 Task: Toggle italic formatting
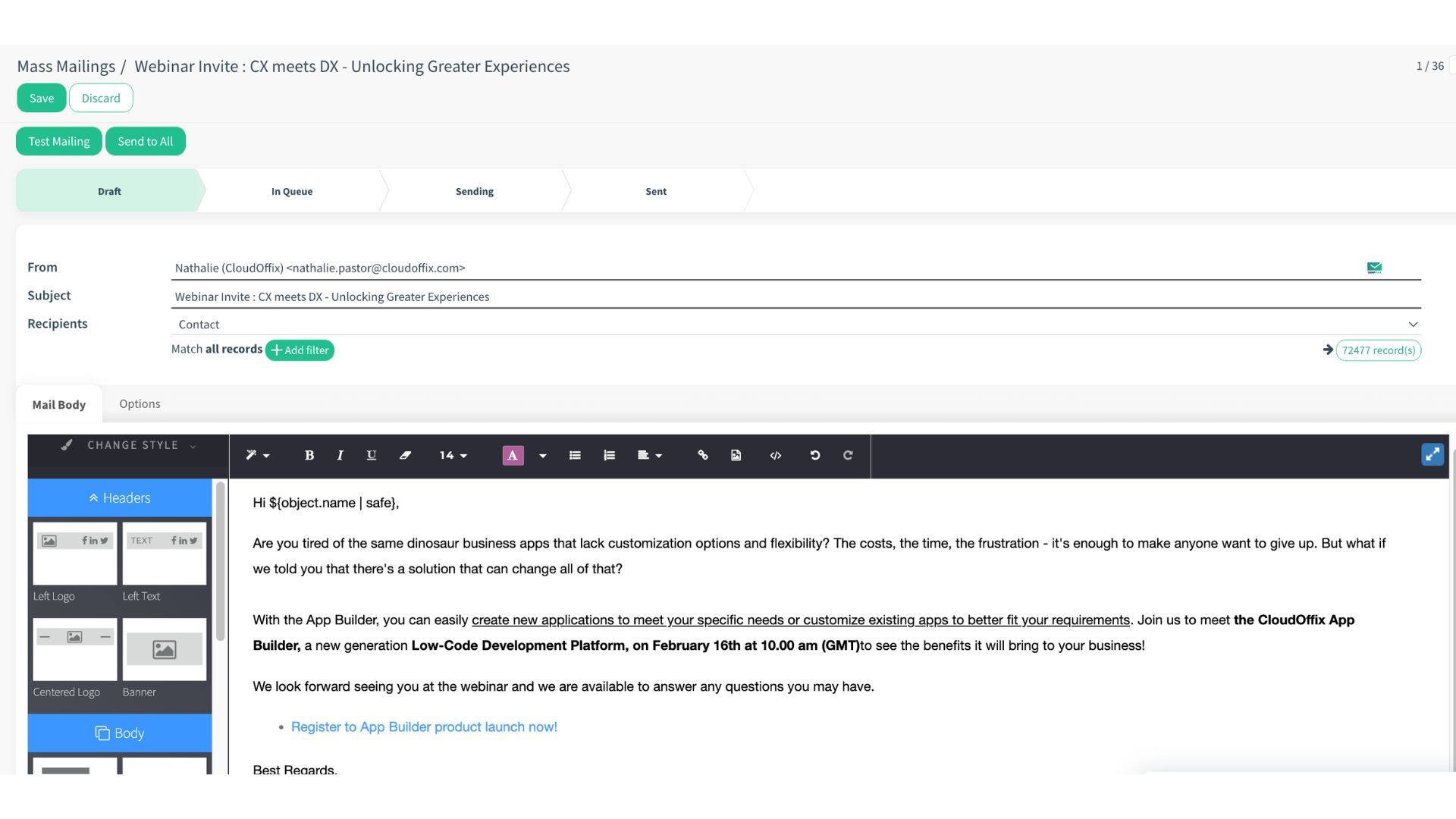point(340,456)
